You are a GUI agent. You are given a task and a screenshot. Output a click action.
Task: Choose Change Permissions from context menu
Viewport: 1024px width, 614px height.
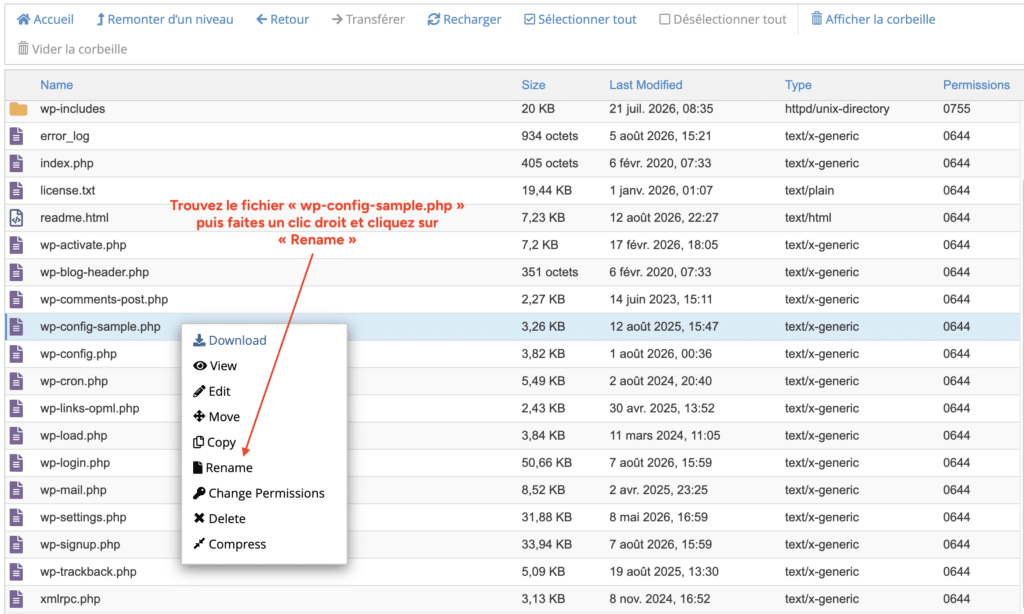[259, 493]
